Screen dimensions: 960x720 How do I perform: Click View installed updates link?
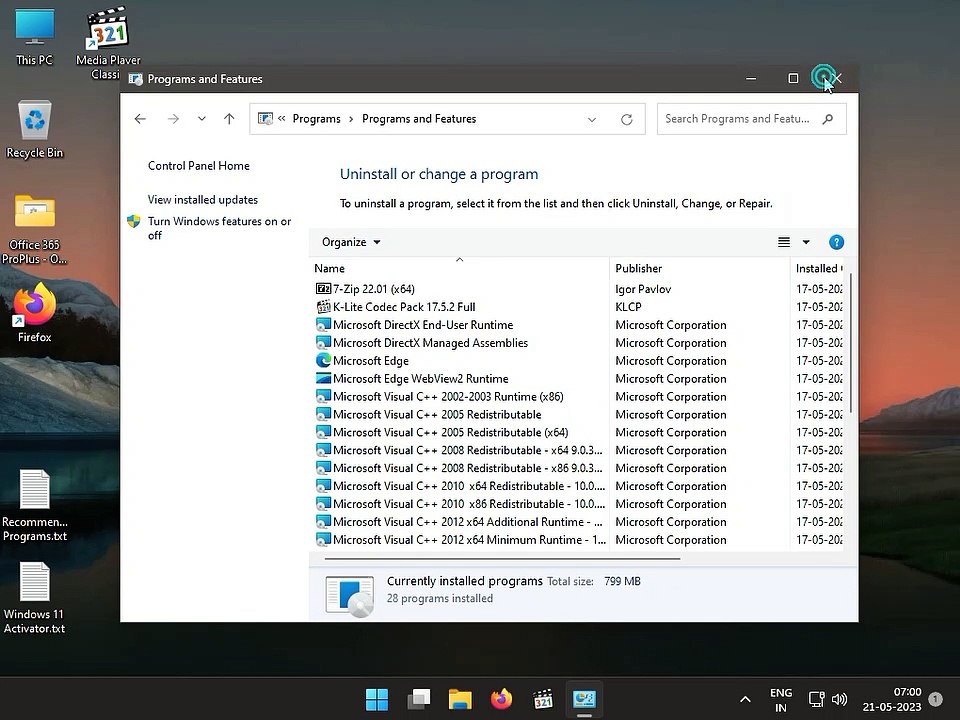point(203,200)
